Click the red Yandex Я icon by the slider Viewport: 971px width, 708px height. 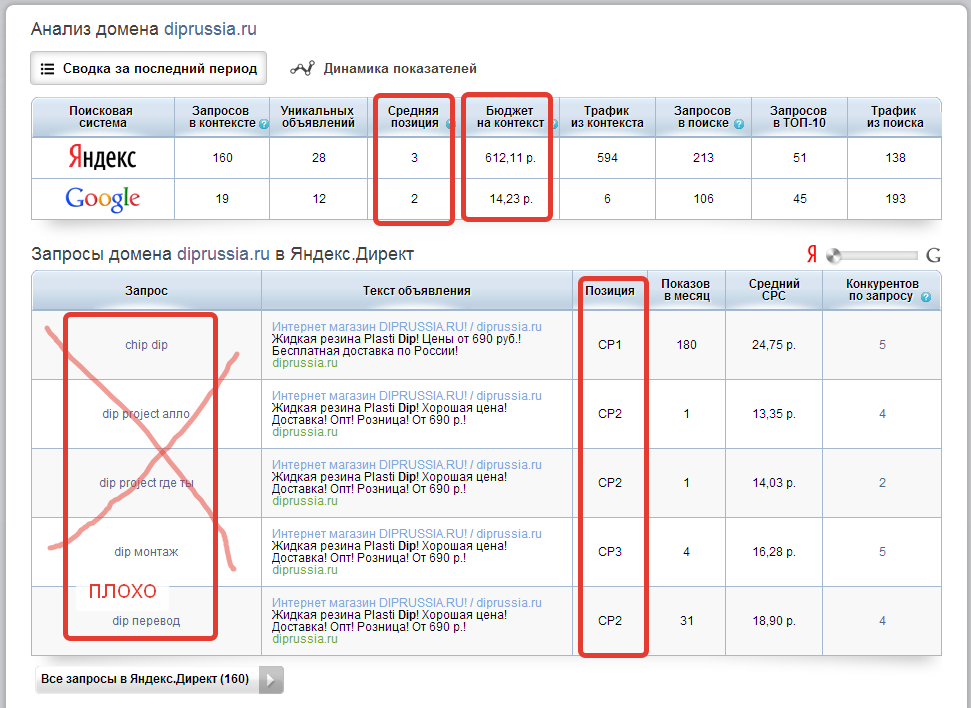pos(812,254)
